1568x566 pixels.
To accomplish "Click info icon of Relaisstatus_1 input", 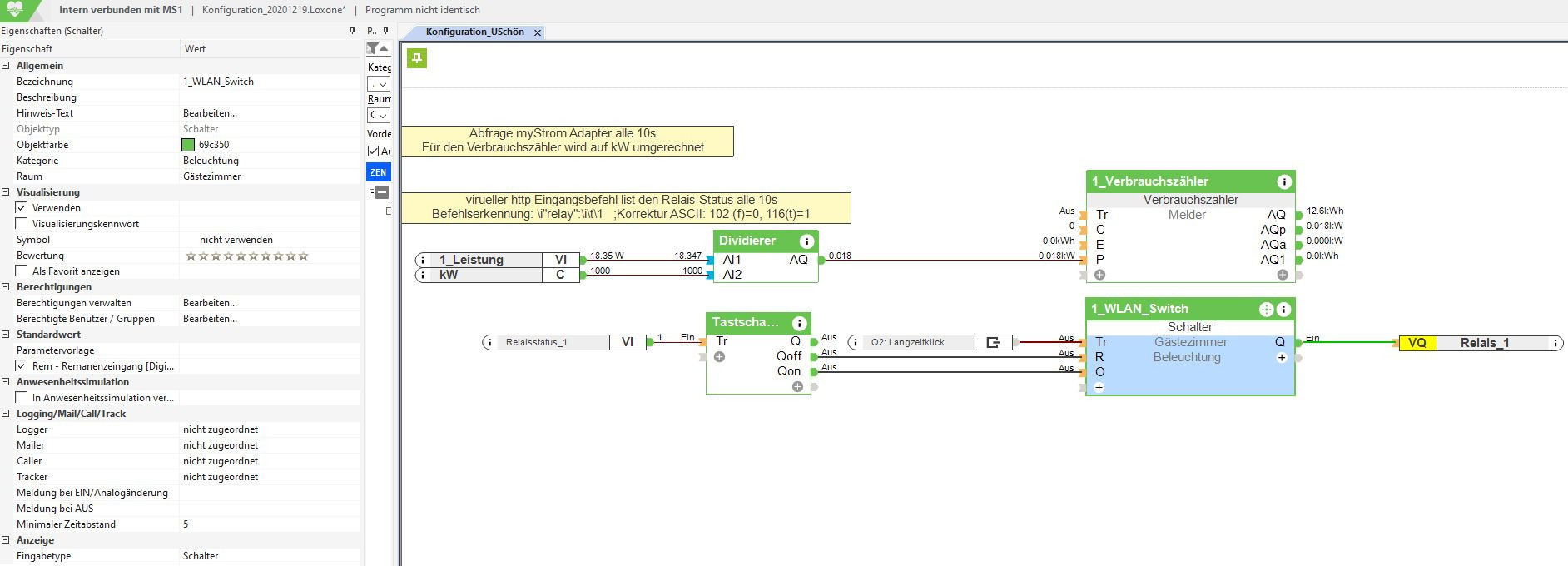I will pos(489,342).
